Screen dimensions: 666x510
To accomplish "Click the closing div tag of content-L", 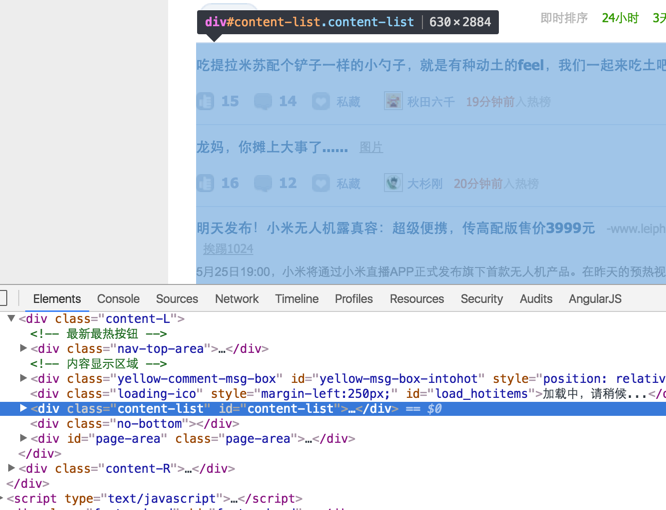I will 40,454.
